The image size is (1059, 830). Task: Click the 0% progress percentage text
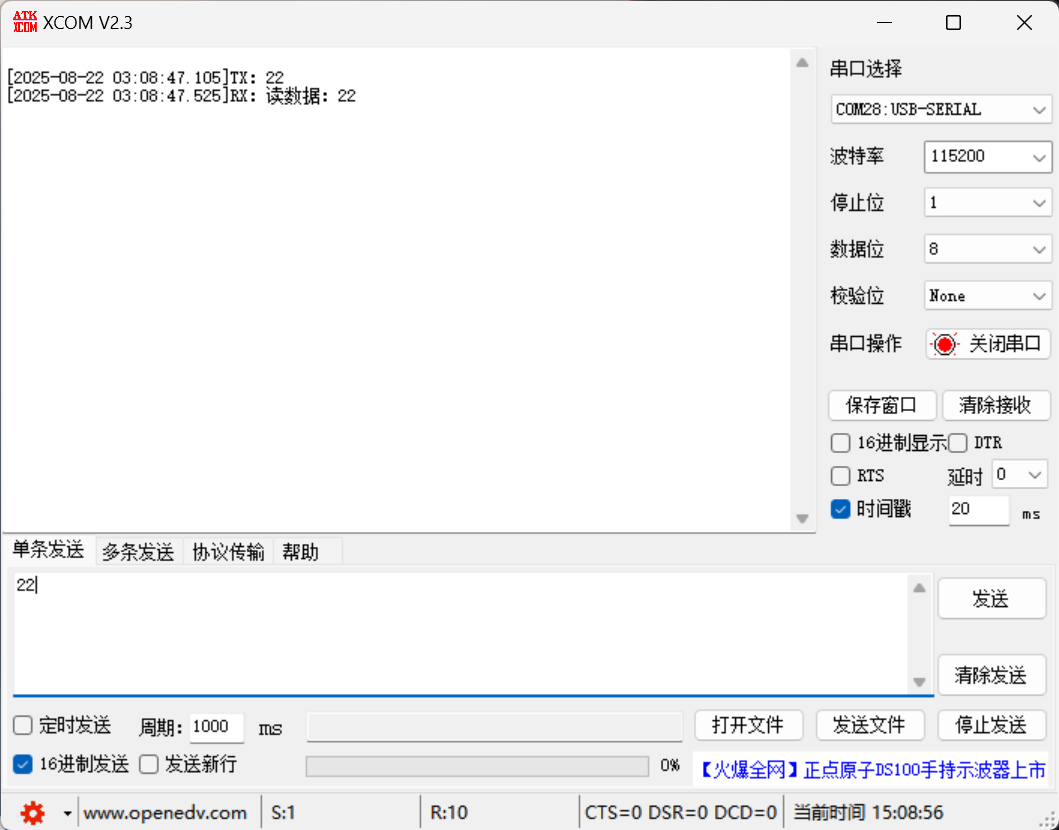pos(670,766)
